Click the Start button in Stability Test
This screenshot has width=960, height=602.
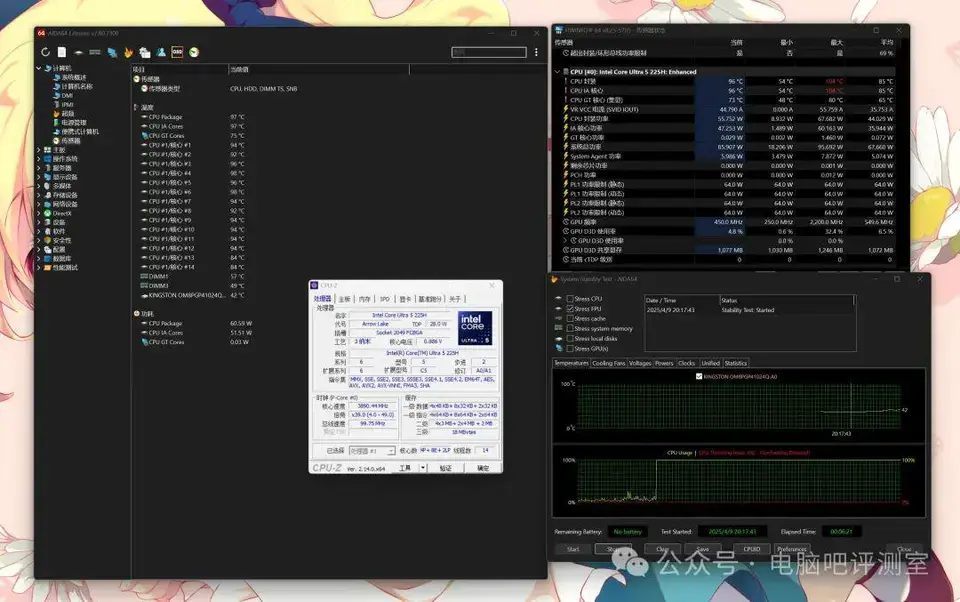coord(573,549)
